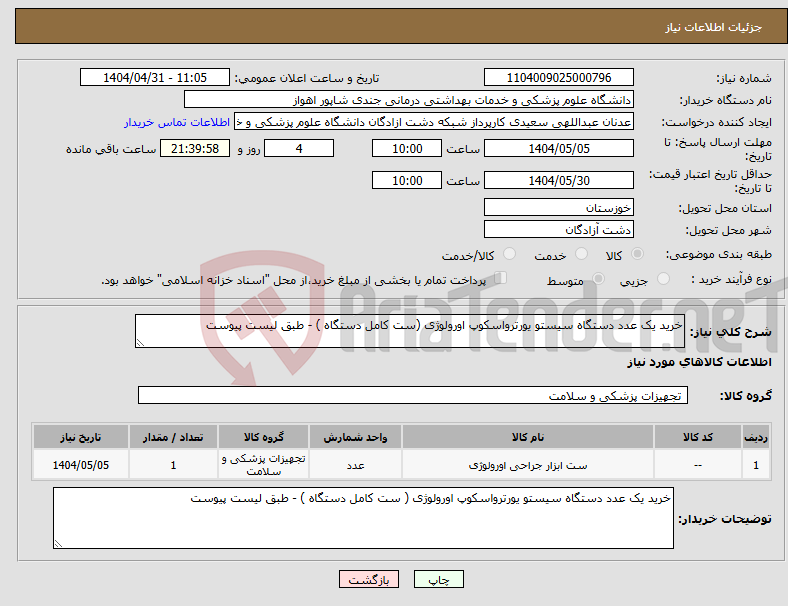Click the کد کالا column header
This screenshot has height=606, width=788.
point(698,437)
